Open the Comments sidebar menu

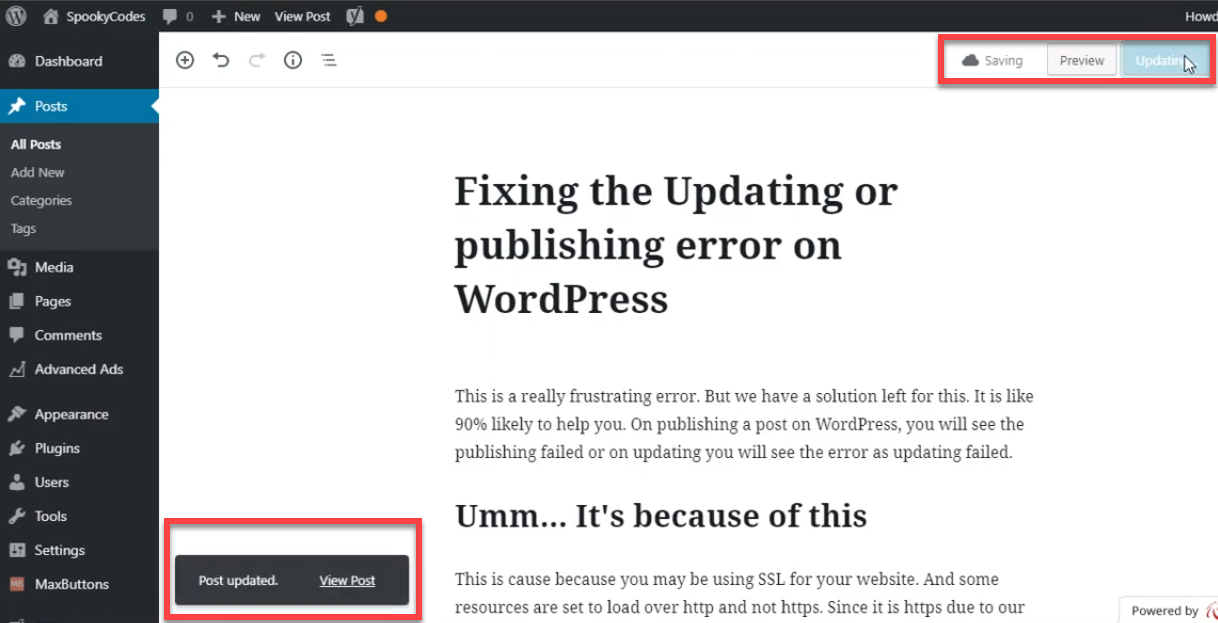tap(79, 335)
